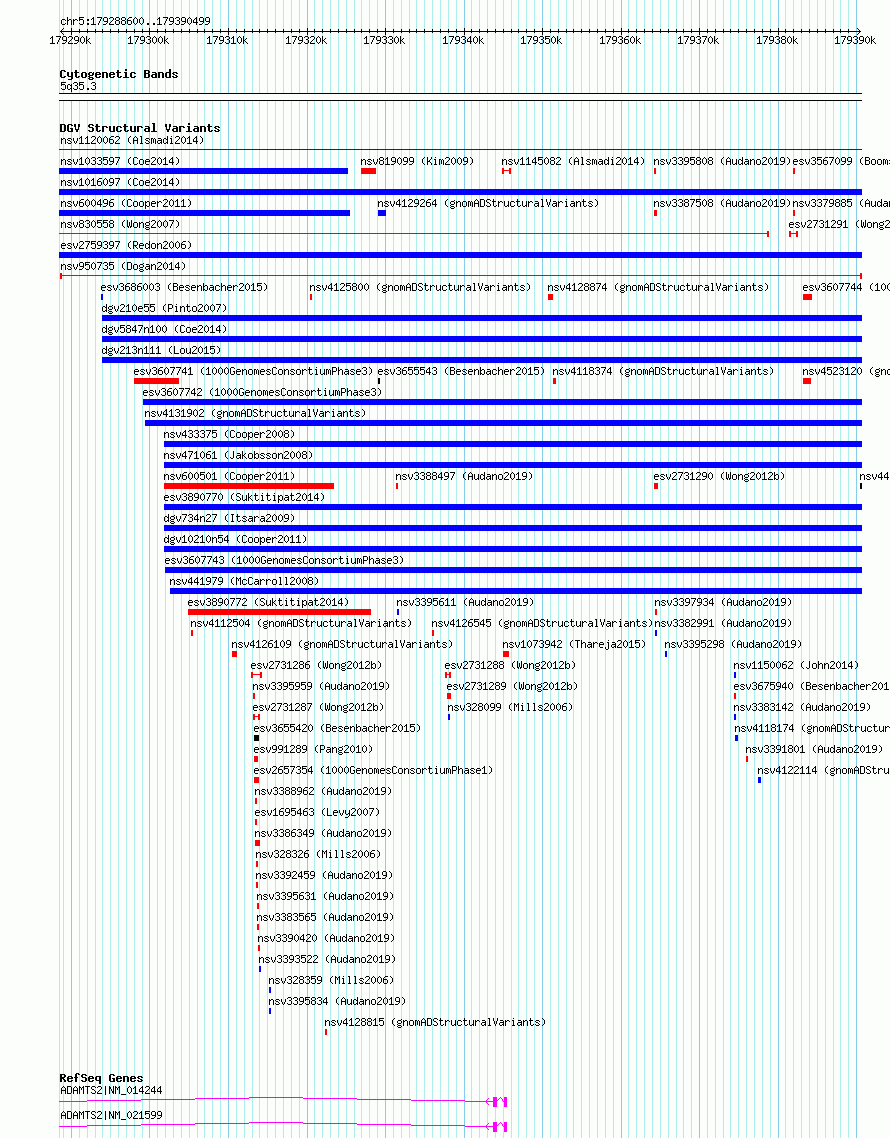
Task: Open variant nsv3388497 (Audano2019)
Action: (464, 477)
